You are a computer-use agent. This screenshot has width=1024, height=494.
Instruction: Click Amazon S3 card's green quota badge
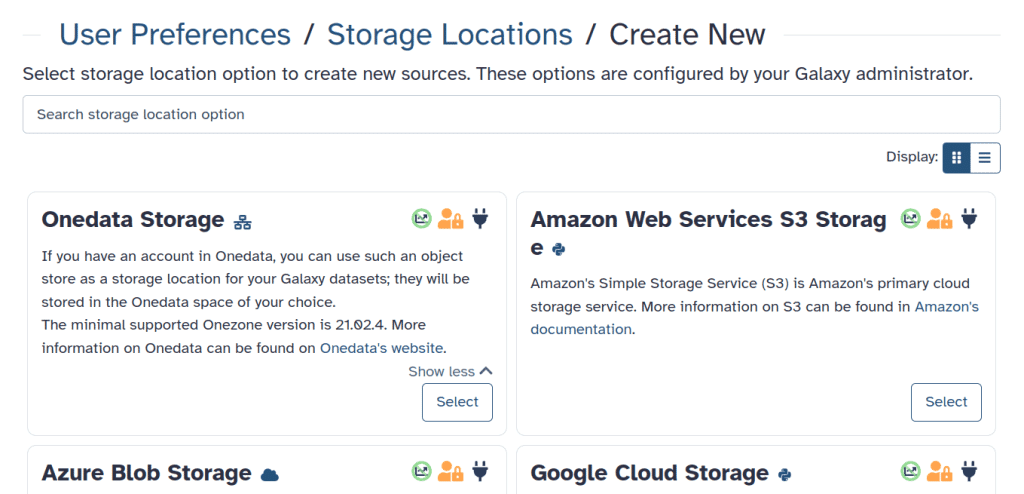tap(911, 218)
